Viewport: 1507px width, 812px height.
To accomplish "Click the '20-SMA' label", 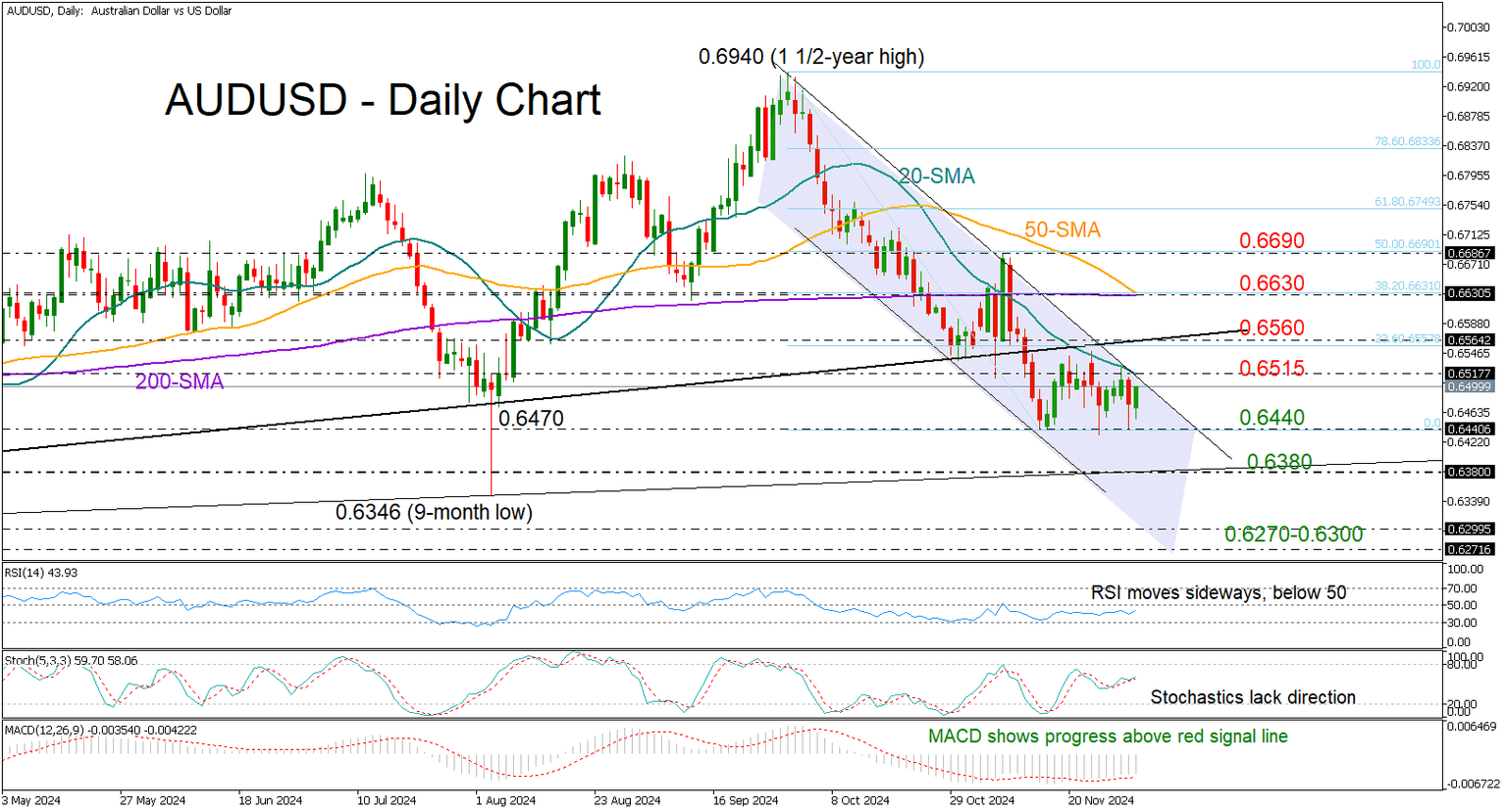I will pyautogui.click(x=937, y=177).
